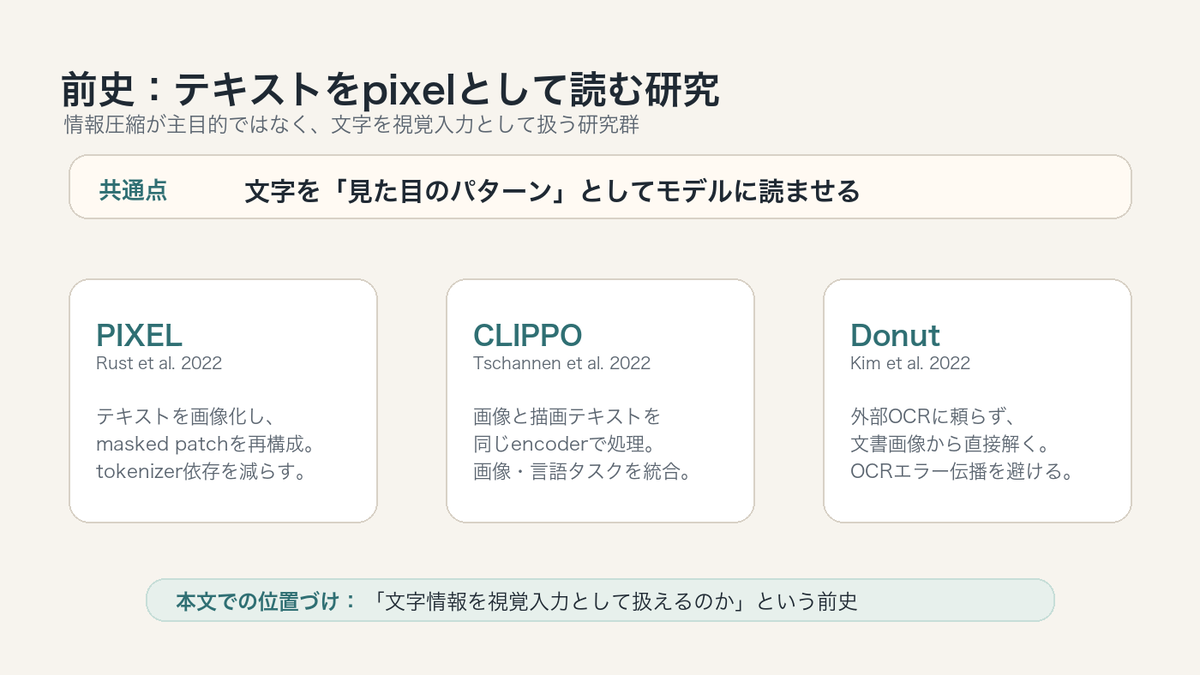Click the line 外部OCRに頼らず、

[933, 416]
